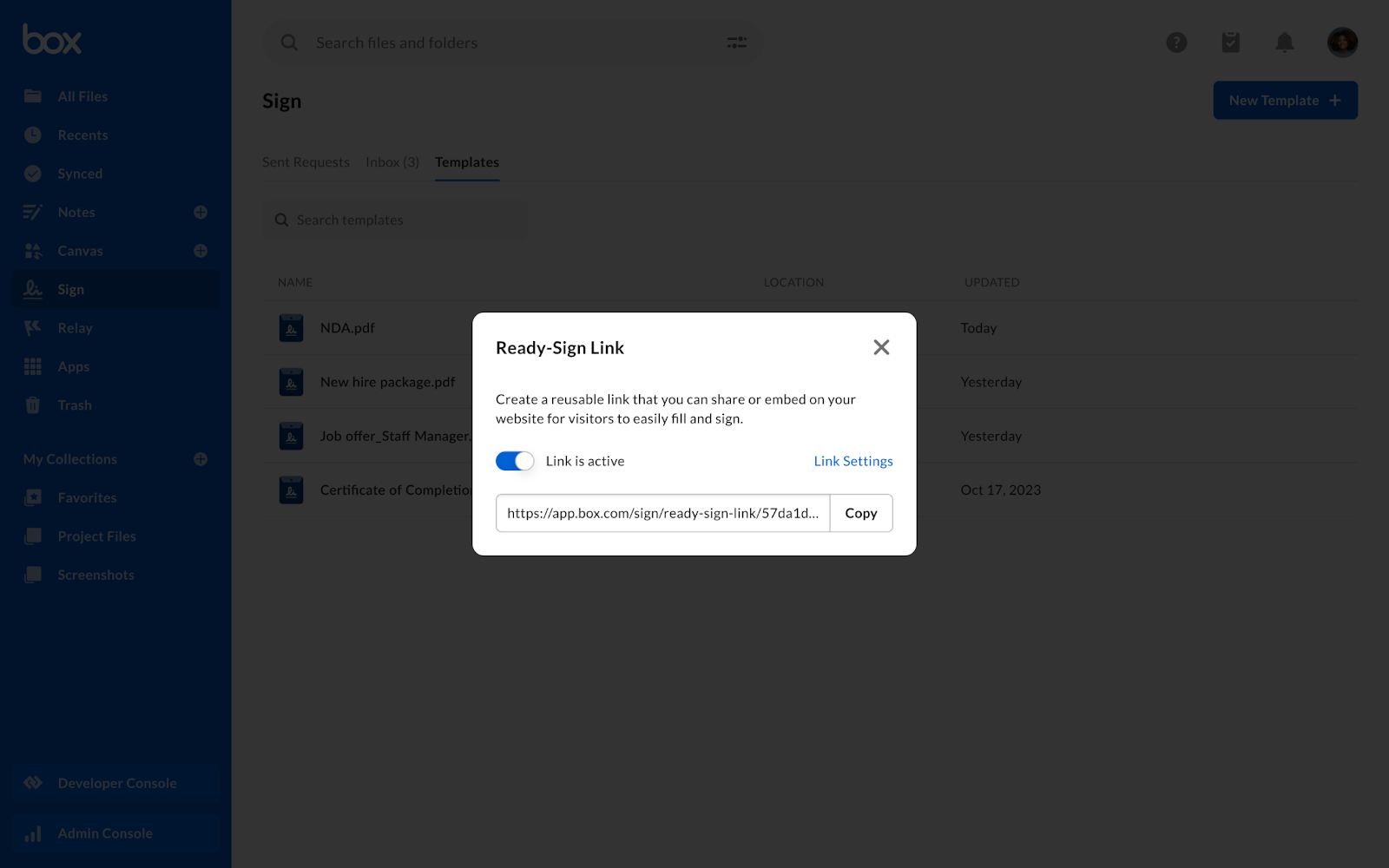Click the search magnifier icon in top bar

289,43
